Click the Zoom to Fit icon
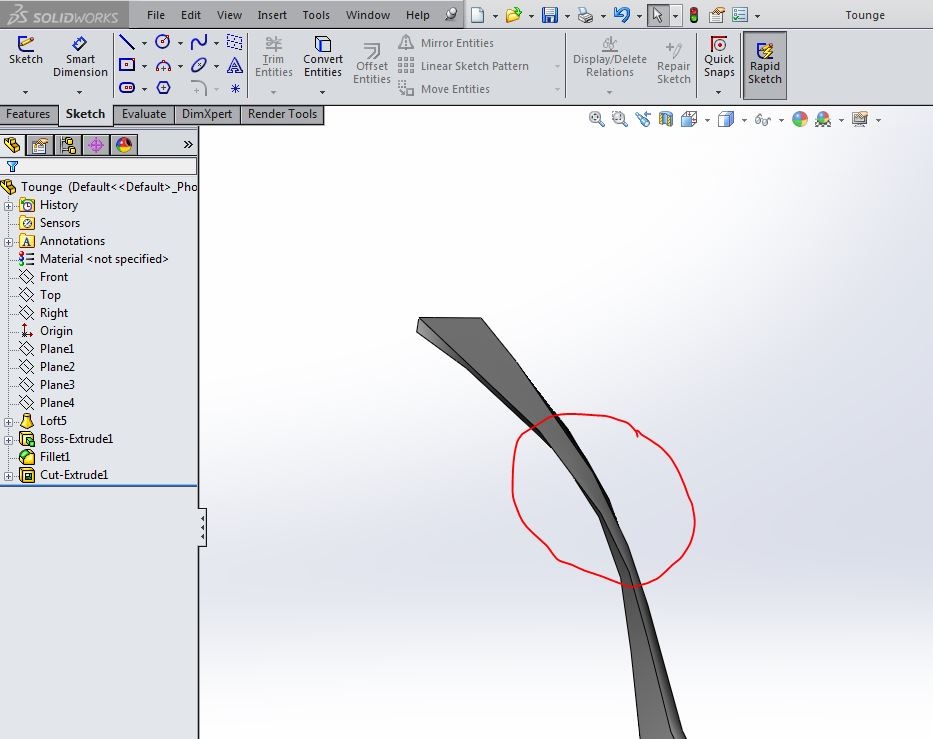This screenshot has height=739, width=933. 596,120
